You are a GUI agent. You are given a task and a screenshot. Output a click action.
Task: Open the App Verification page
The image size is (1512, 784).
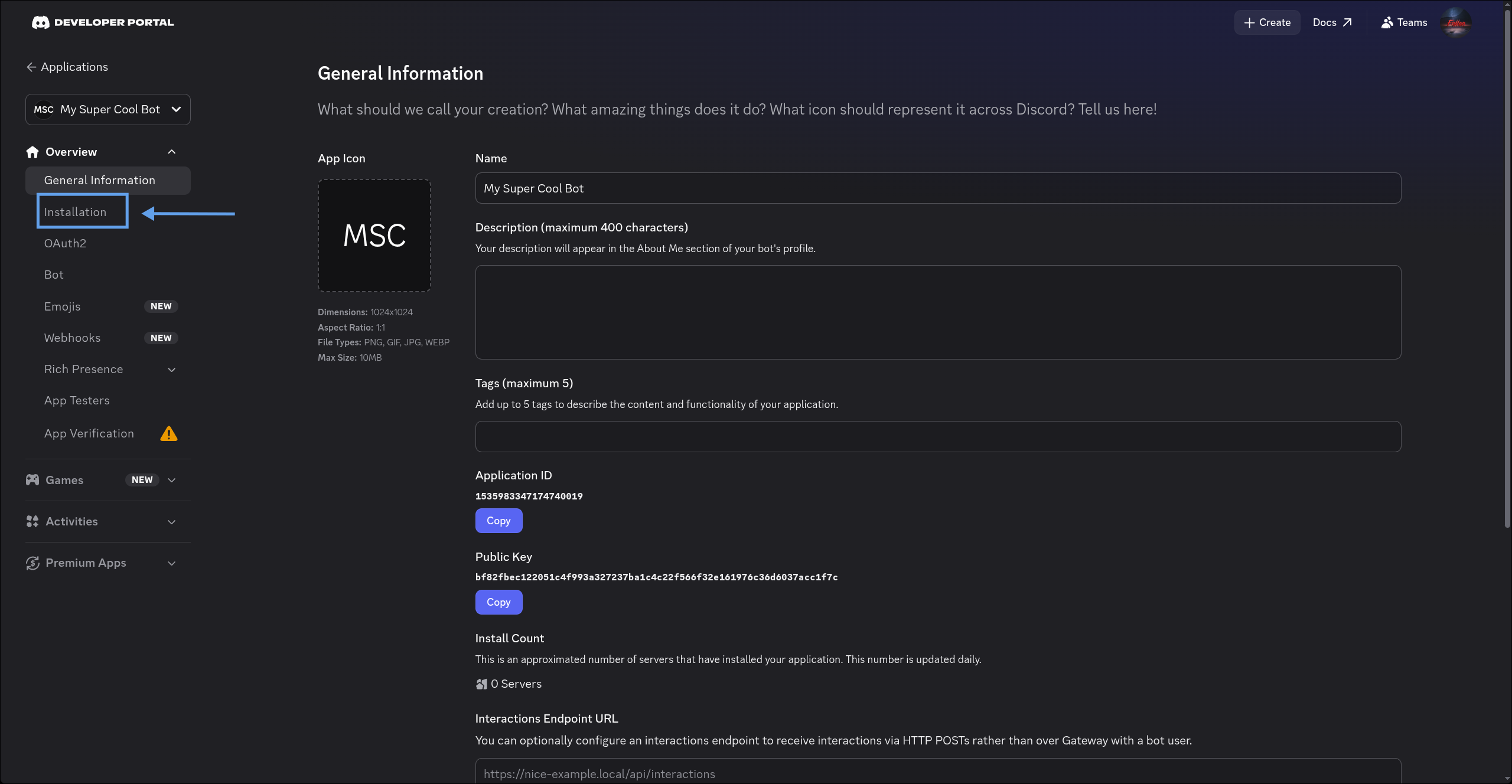pyautogui.click(x=89, y=433)
